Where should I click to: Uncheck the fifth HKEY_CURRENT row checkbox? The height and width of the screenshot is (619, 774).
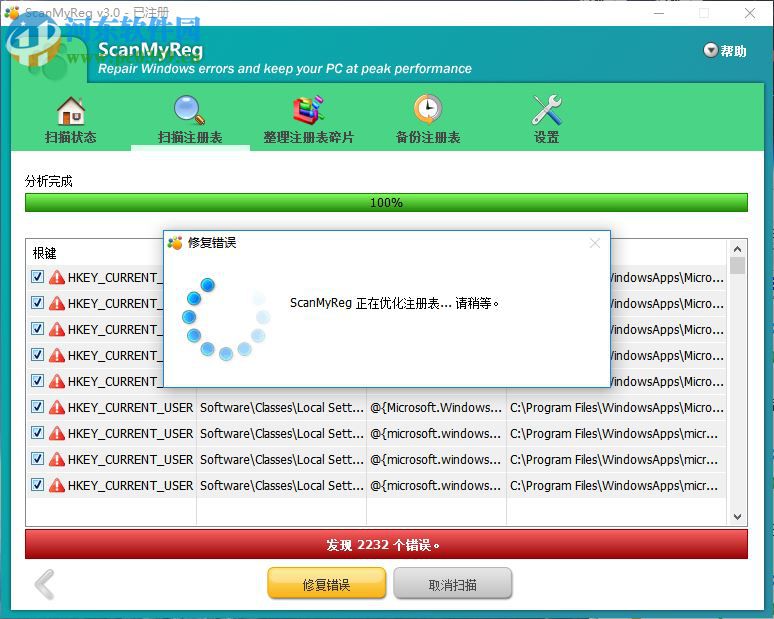(x=38, y=381)
